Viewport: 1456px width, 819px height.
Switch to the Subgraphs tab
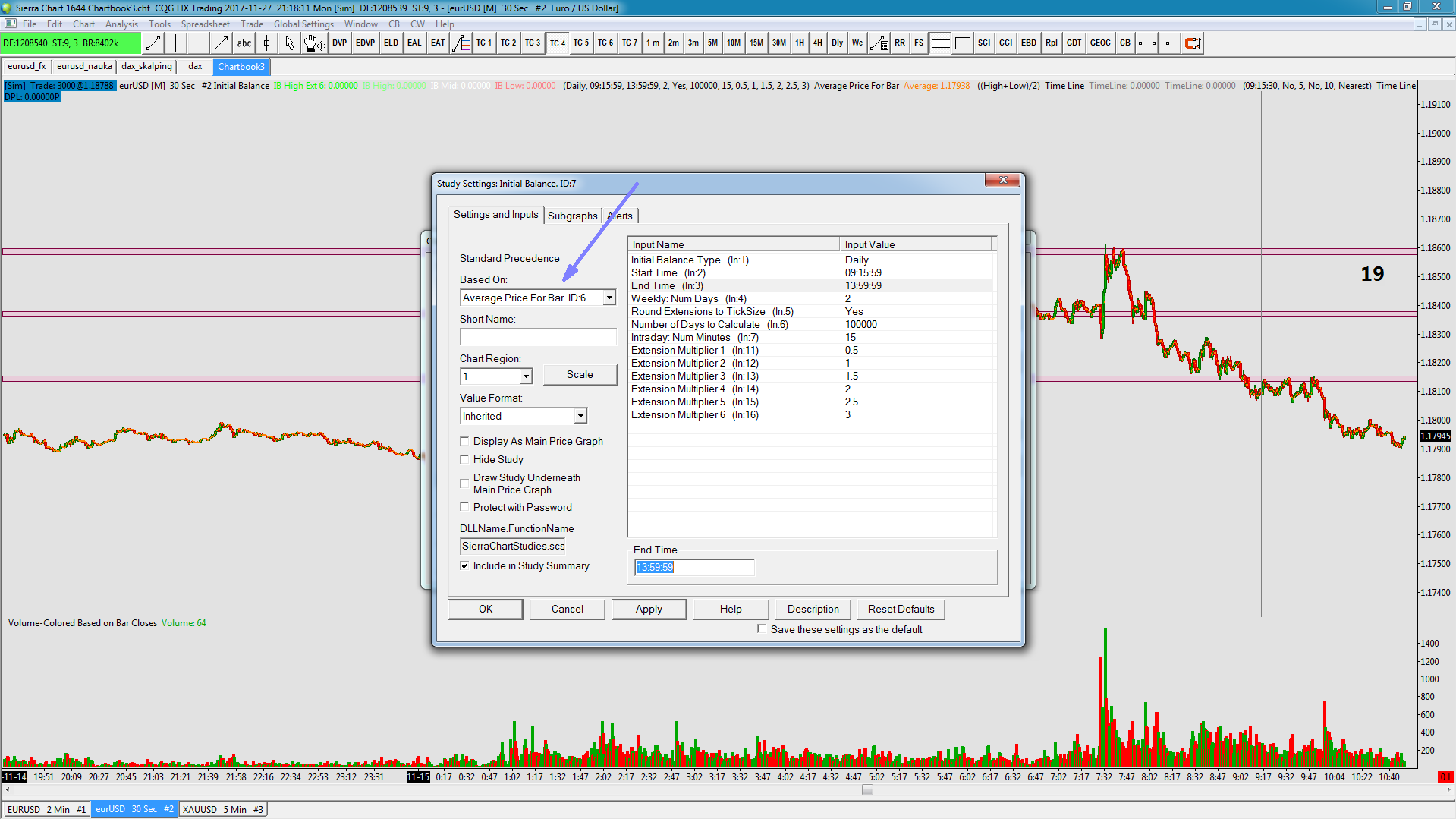[572, 216]
